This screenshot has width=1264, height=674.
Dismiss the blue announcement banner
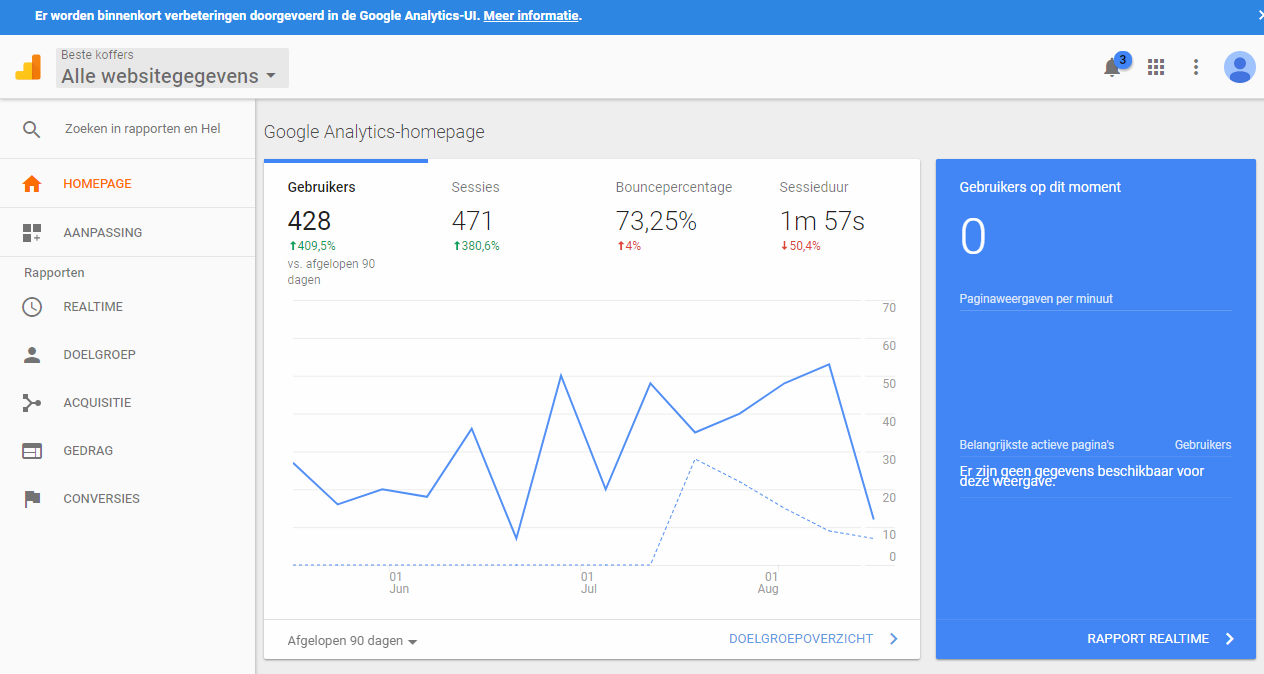pos(1259,15)
